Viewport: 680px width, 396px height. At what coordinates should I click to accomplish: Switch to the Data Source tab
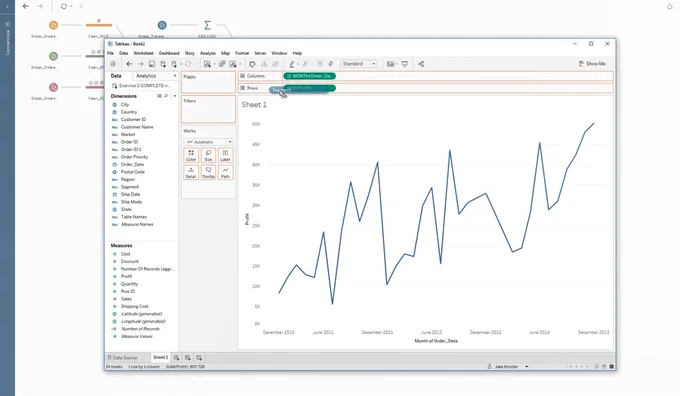[x=123, y=357]
